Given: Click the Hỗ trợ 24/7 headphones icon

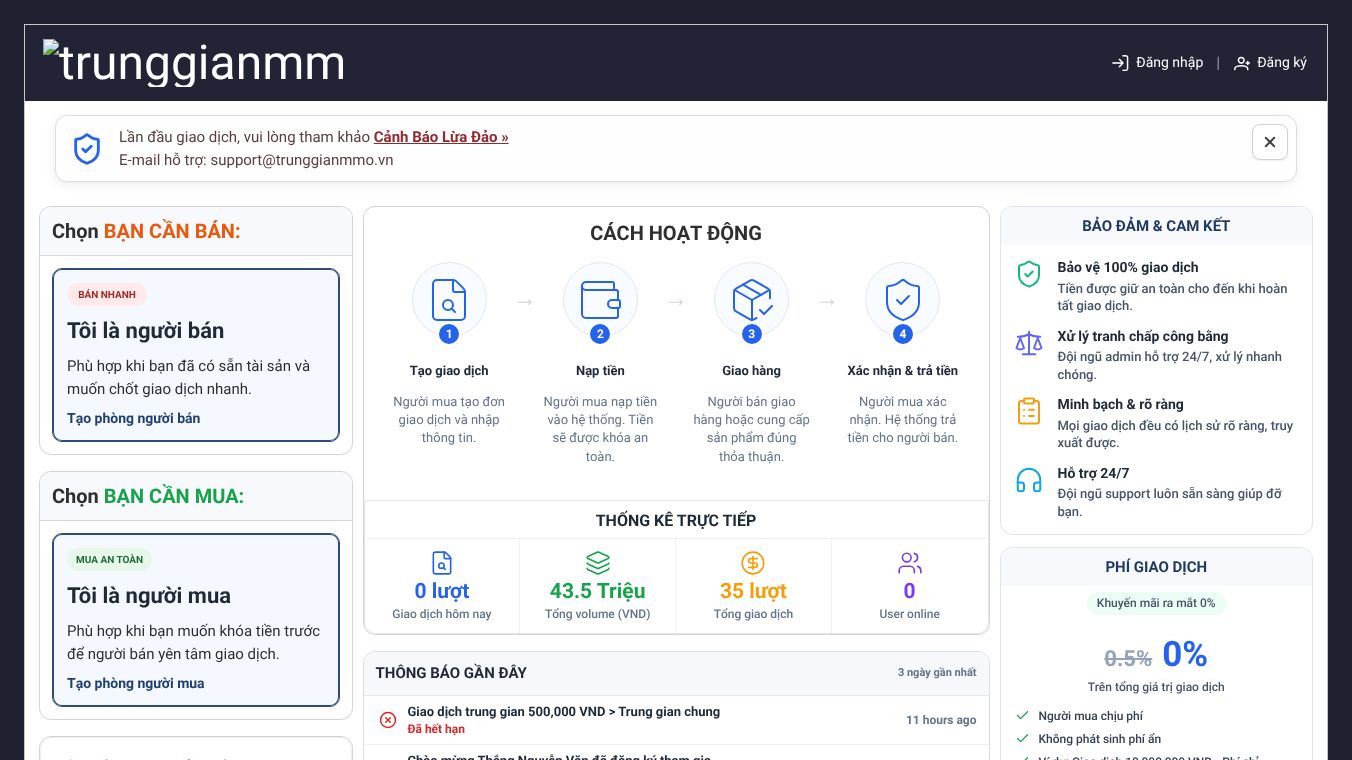Looking at the screenshot, I should pyautogui.click(x=1029, y=480).
